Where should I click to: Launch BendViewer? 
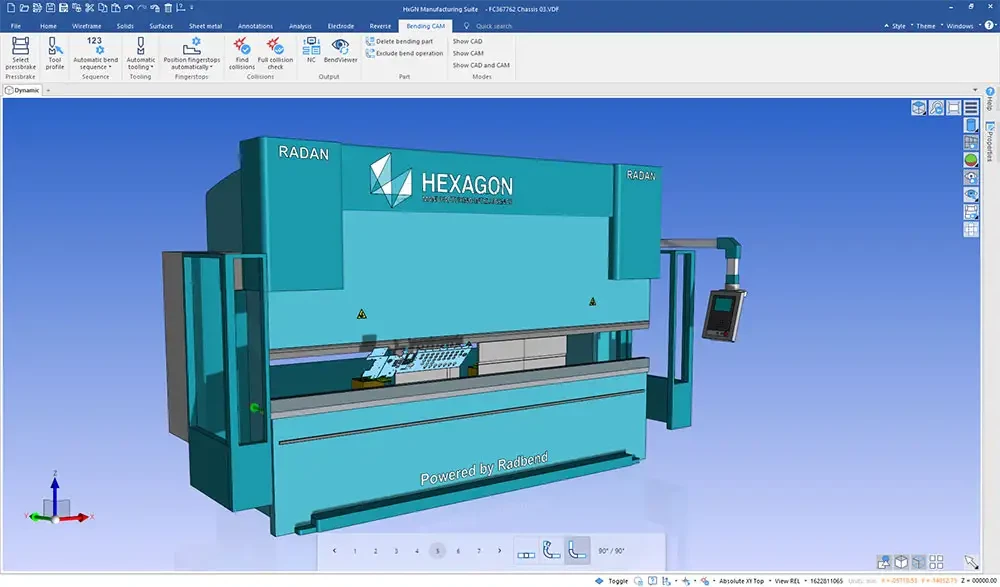[341, 50]
